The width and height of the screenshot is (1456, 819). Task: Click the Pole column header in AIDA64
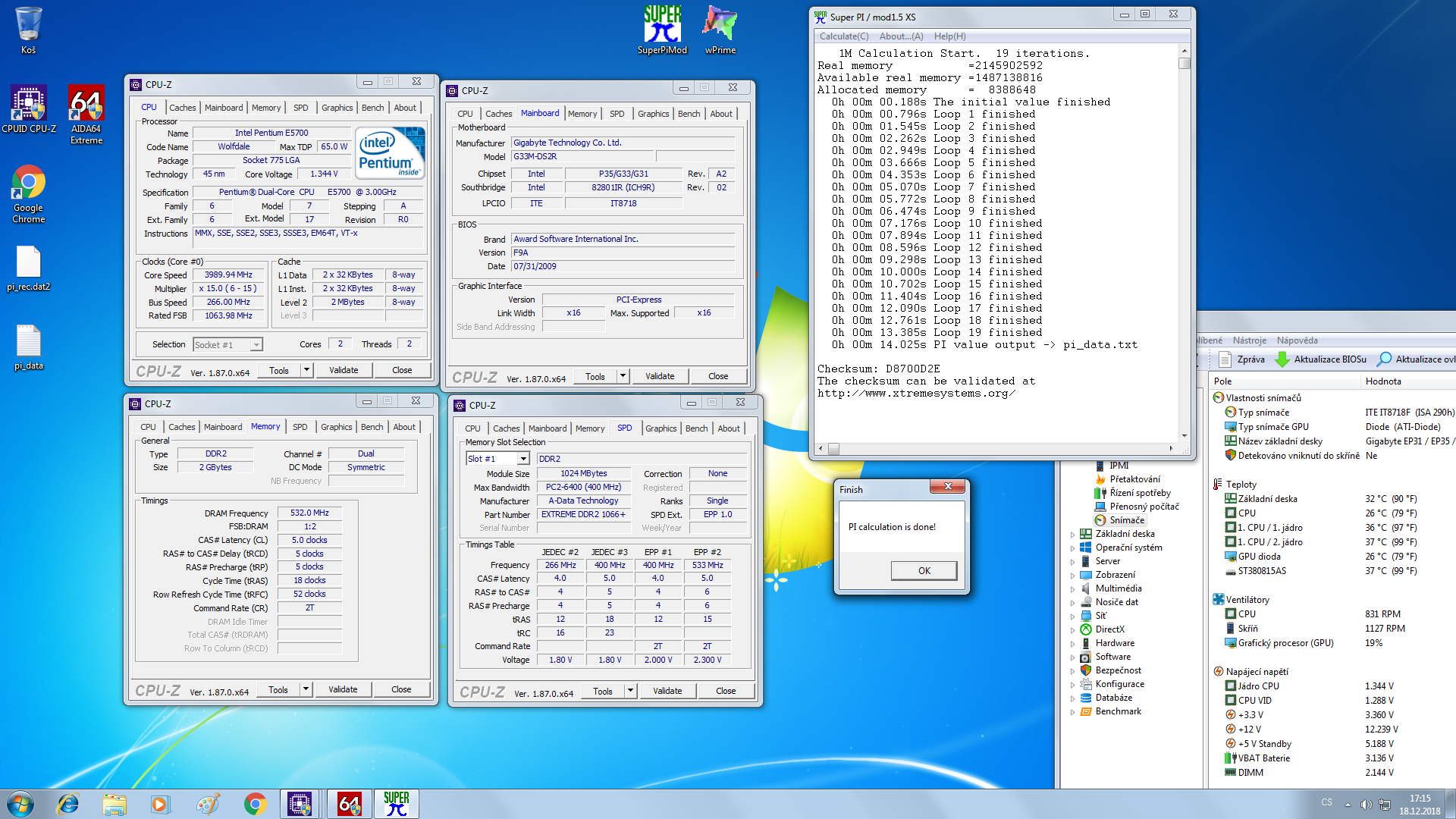pos(1285,381)
